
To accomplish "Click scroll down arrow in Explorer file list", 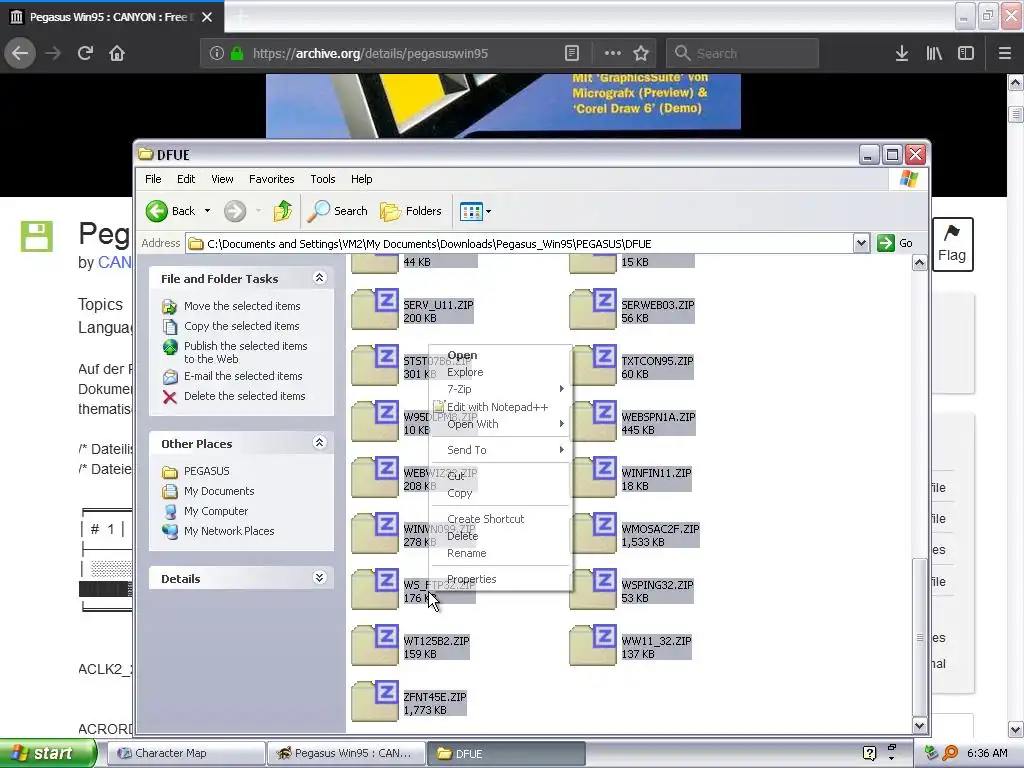I will tap(920, 725).
